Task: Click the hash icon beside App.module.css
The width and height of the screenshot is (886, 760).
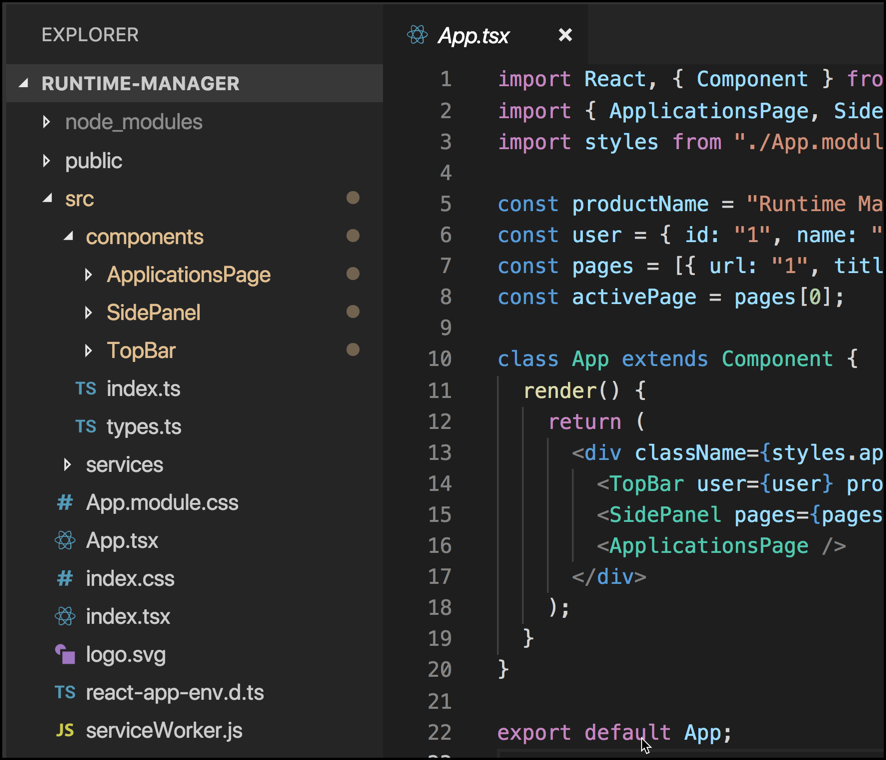Action: 65,502
